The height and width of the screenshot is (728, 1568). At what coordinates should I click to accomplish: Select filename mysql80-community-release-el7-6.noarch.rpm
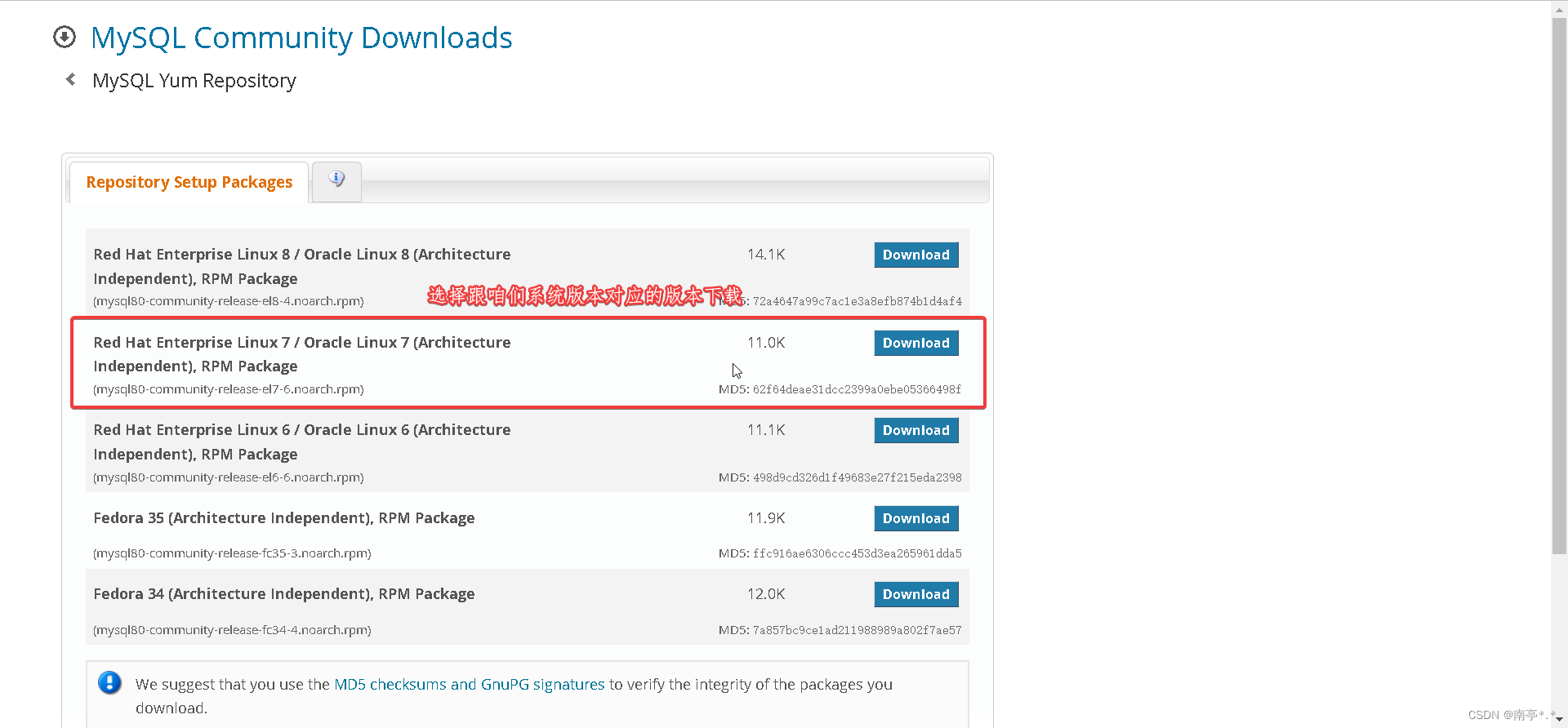[229, 389]
